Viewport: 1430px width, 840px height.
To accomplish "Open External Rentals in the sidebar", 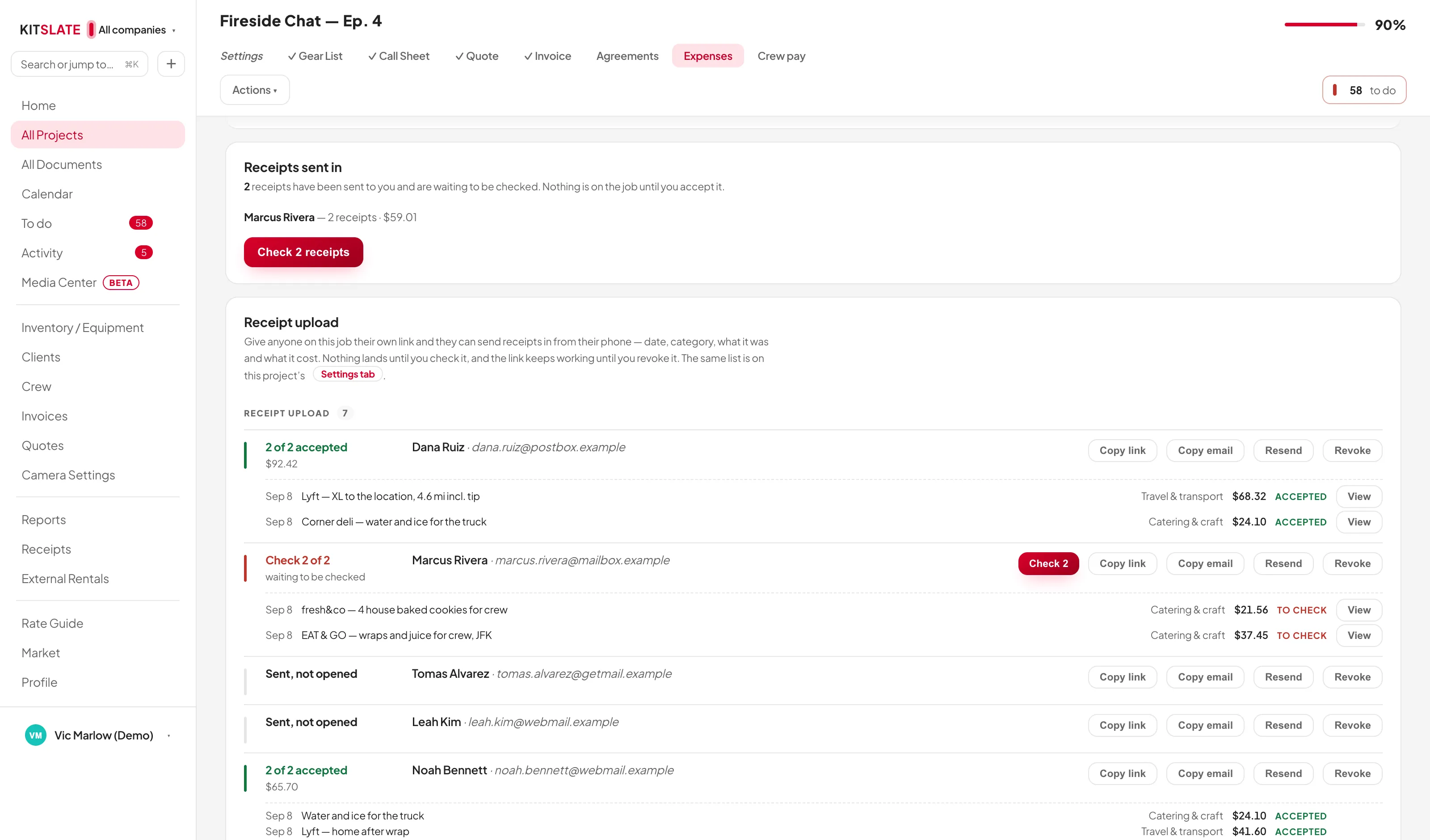I will pos(97,578).
